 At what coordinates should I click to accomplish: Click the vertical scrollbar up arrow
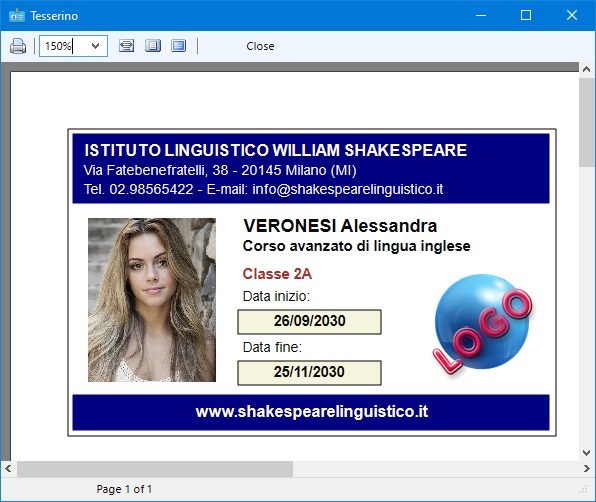tap(586, 69)
